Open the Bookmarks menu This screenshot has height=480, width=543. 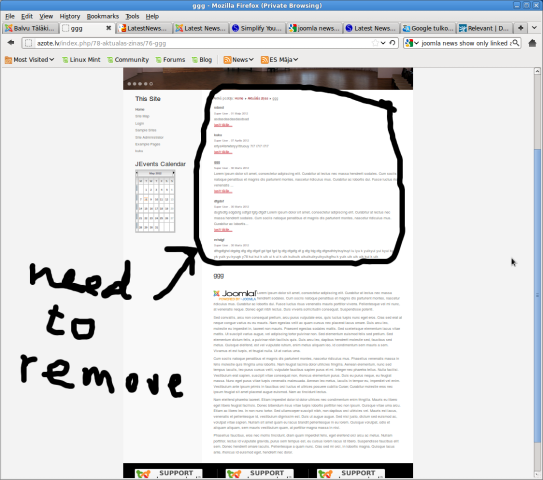click(x=103, y=16)
